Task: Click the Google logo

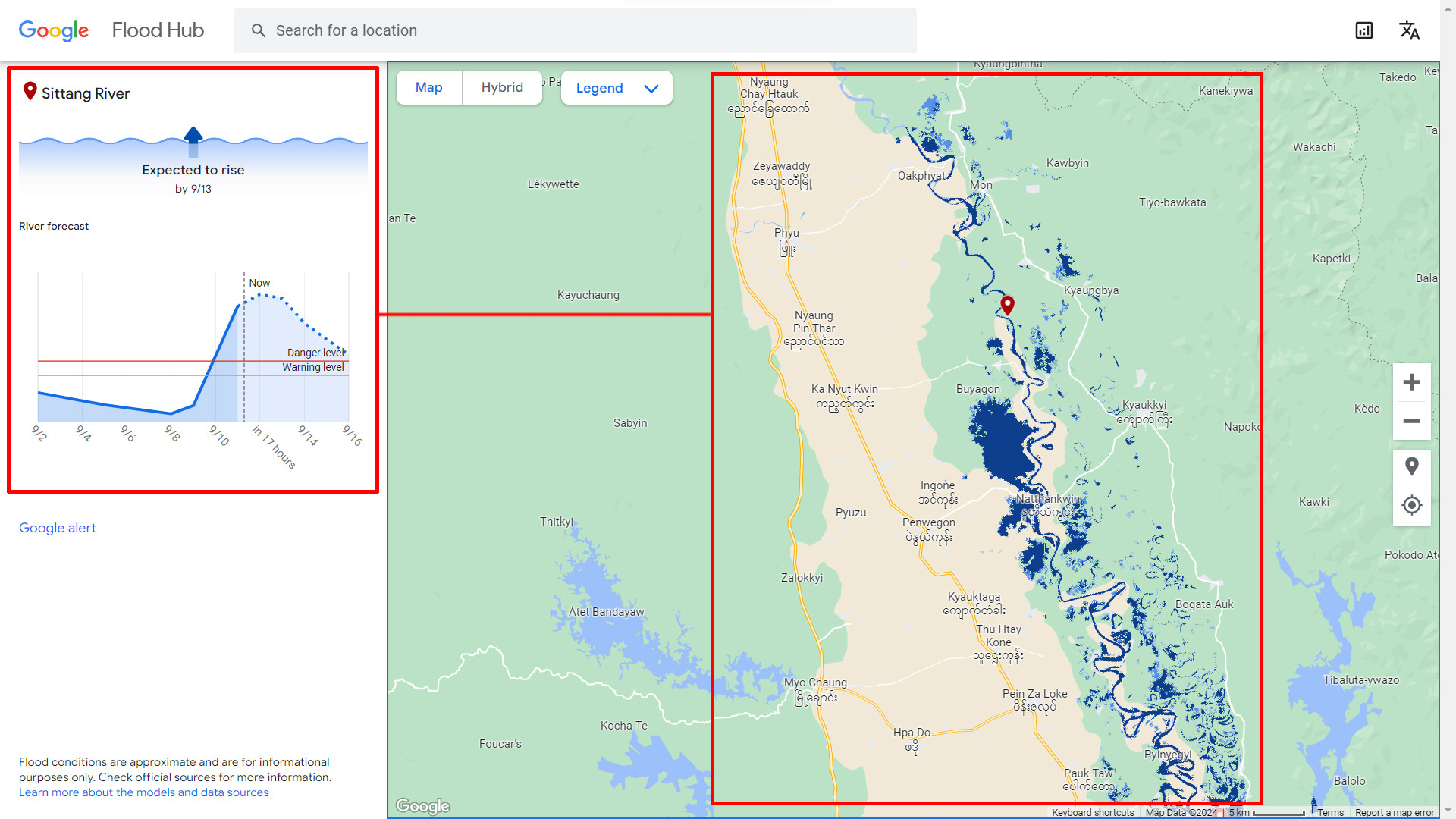Action: pos(54,30)
